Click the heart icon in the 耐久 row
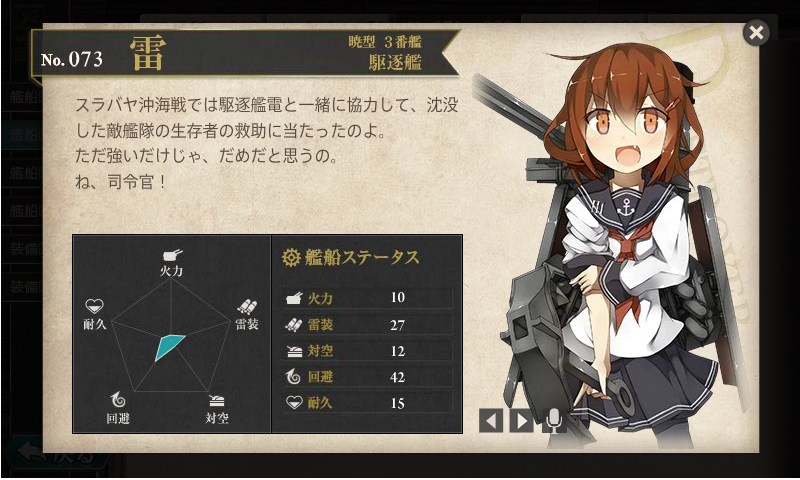The height and width of the screenshot is (480, 800). tap(294, 403)
